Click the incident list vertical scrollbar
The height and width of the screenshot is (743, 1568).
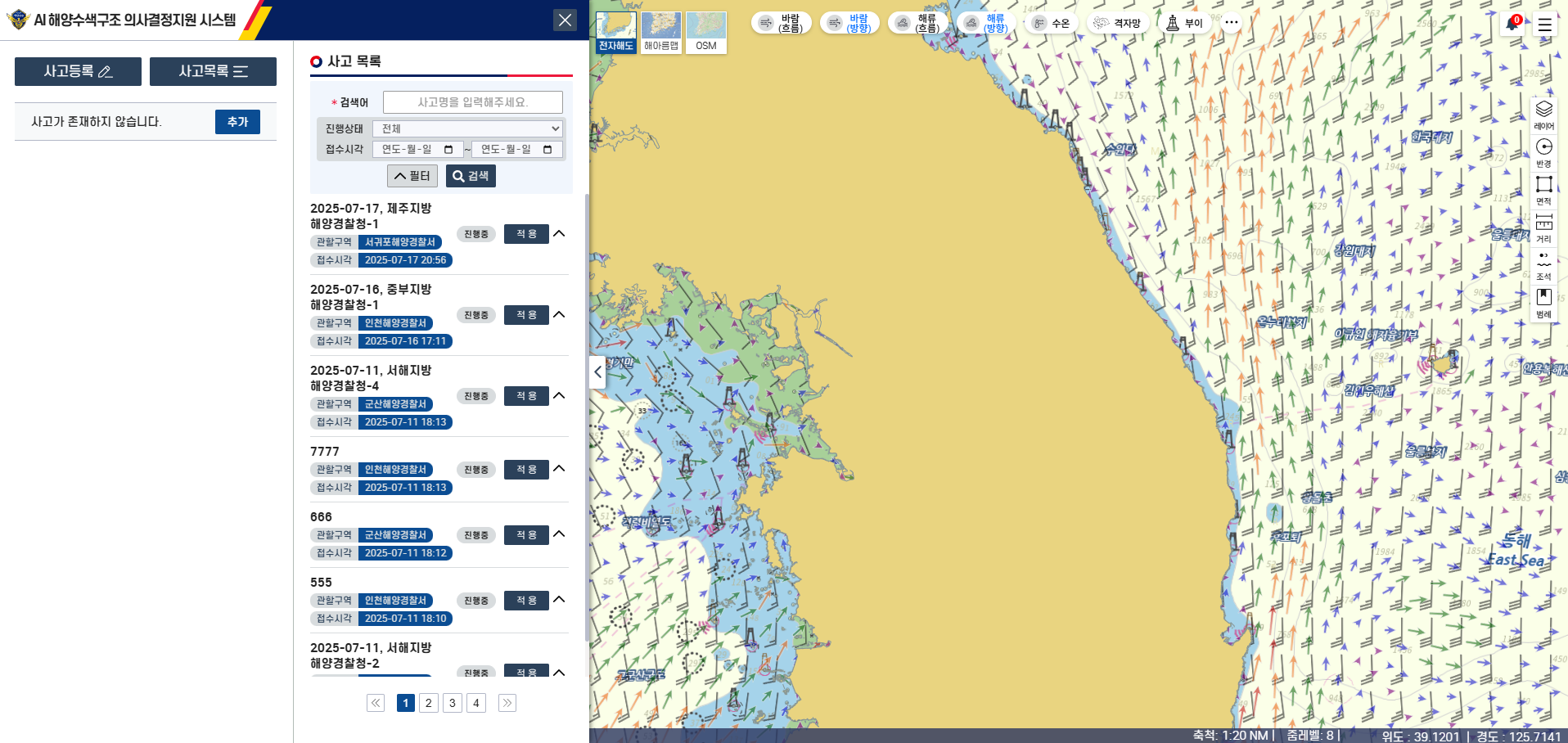pos(587,417)
